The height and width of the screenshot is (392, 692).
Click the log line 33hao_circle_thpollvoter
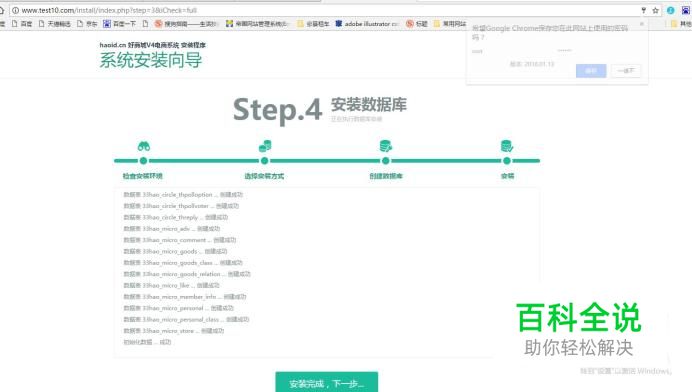[181, 206]
